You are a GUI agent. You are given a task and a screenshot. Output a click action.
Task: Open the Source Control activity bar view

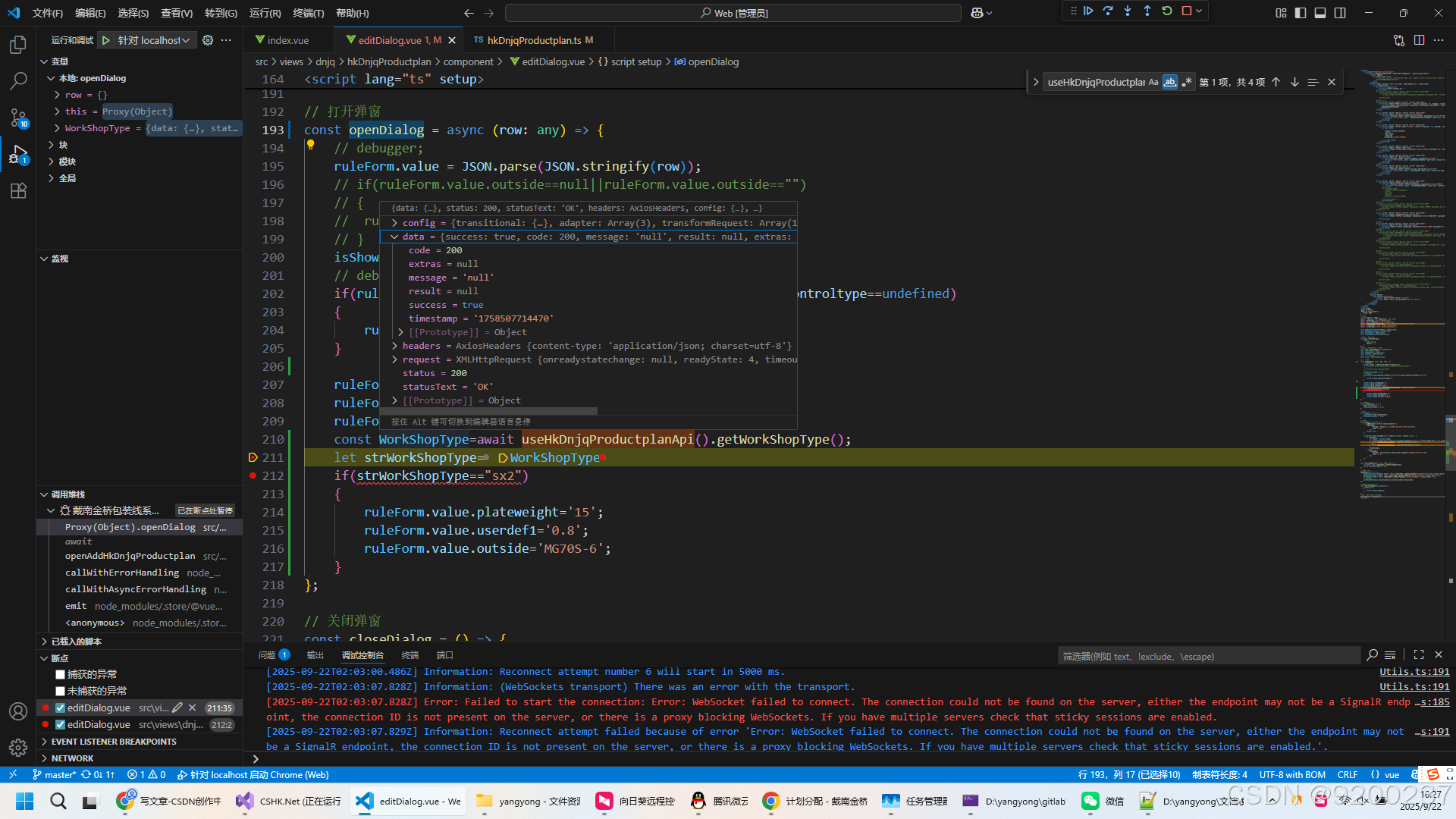[x=18, y=117]
